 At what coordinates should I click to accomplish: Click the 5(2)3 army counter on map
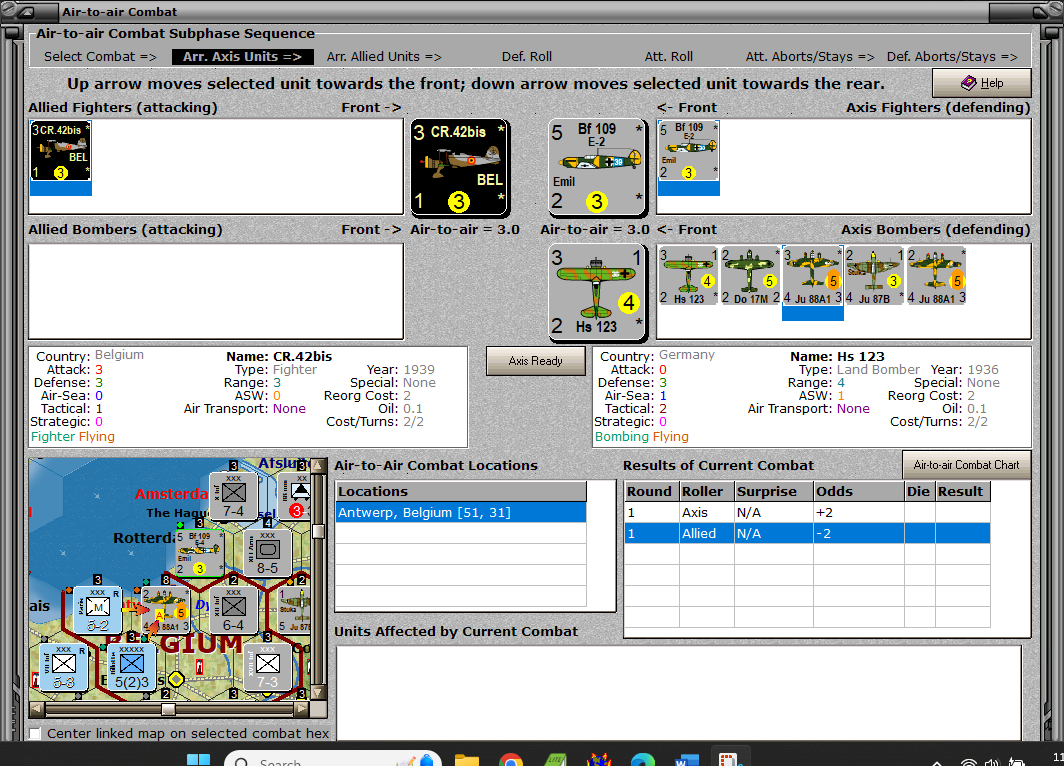click(131, 667)
